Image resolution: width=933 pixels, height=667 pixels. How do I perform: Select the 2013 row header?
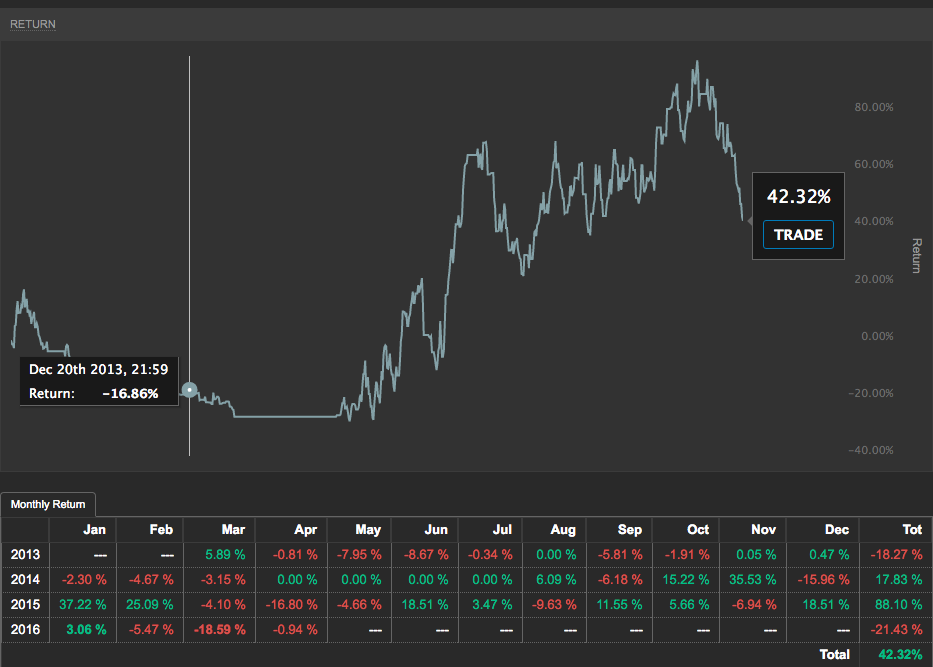click(24, 554)
